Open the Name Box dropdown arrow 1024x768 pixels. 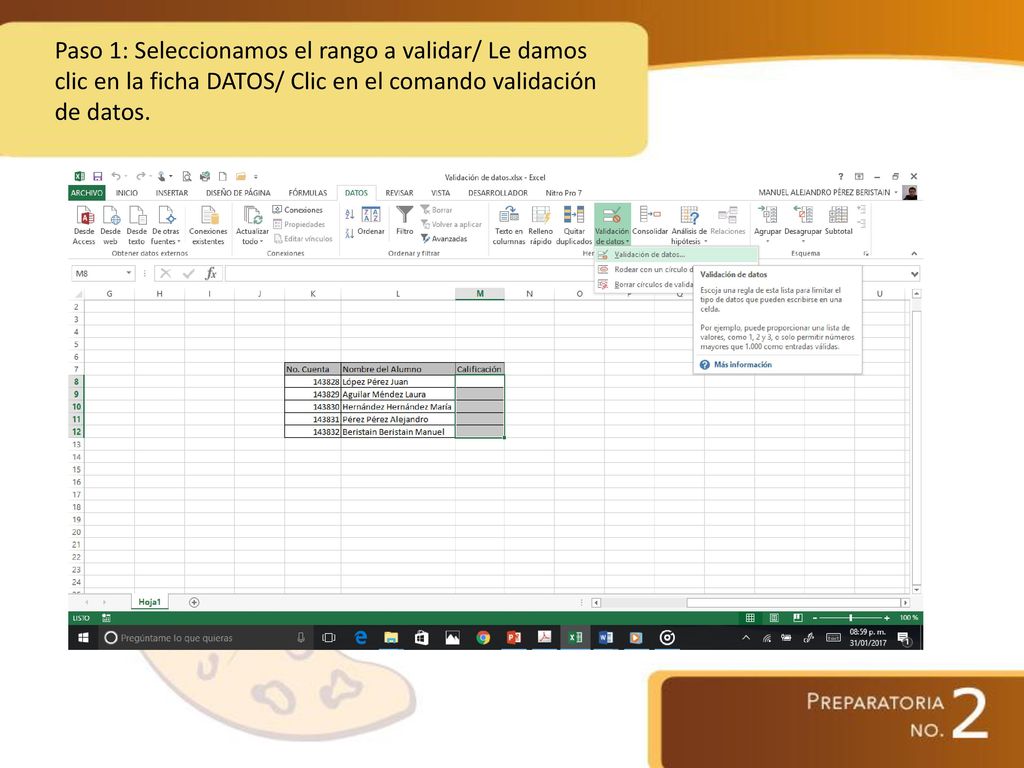tap(129, 273)
